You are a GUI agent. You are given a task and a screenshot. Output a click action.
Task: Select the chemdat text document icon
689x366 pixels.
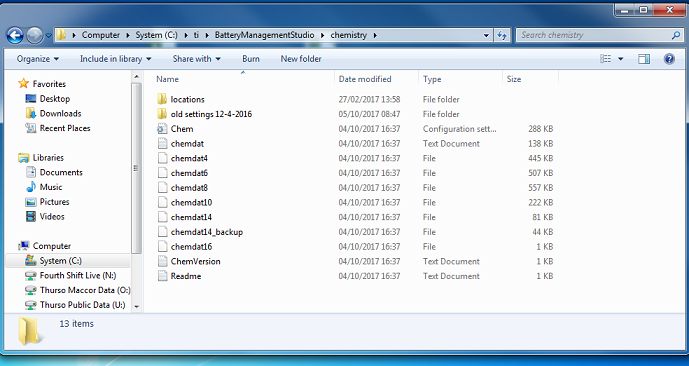(x=162, y=144)
